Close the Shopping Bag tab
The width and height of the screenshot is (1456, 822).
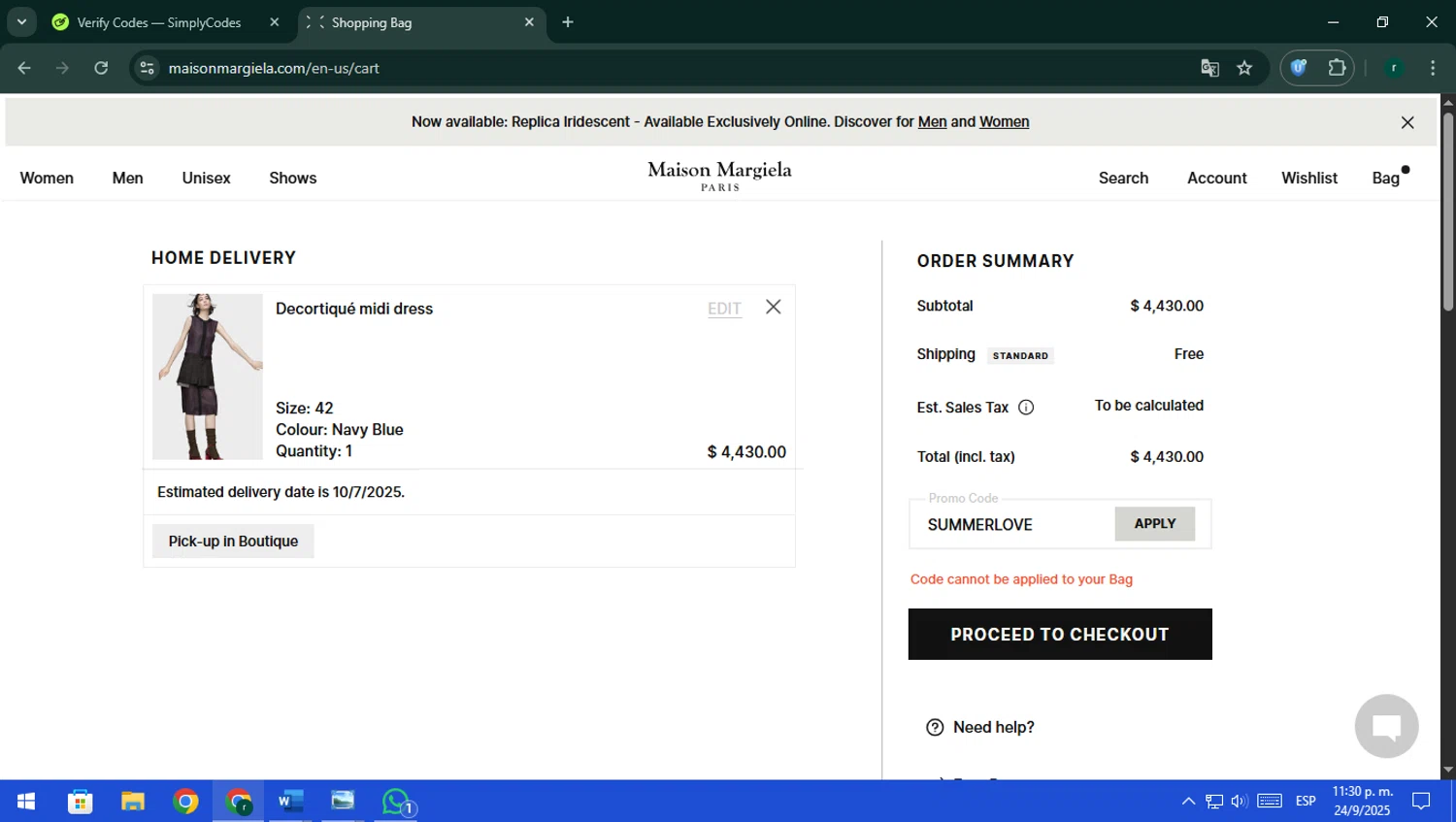tap(529, 22)
